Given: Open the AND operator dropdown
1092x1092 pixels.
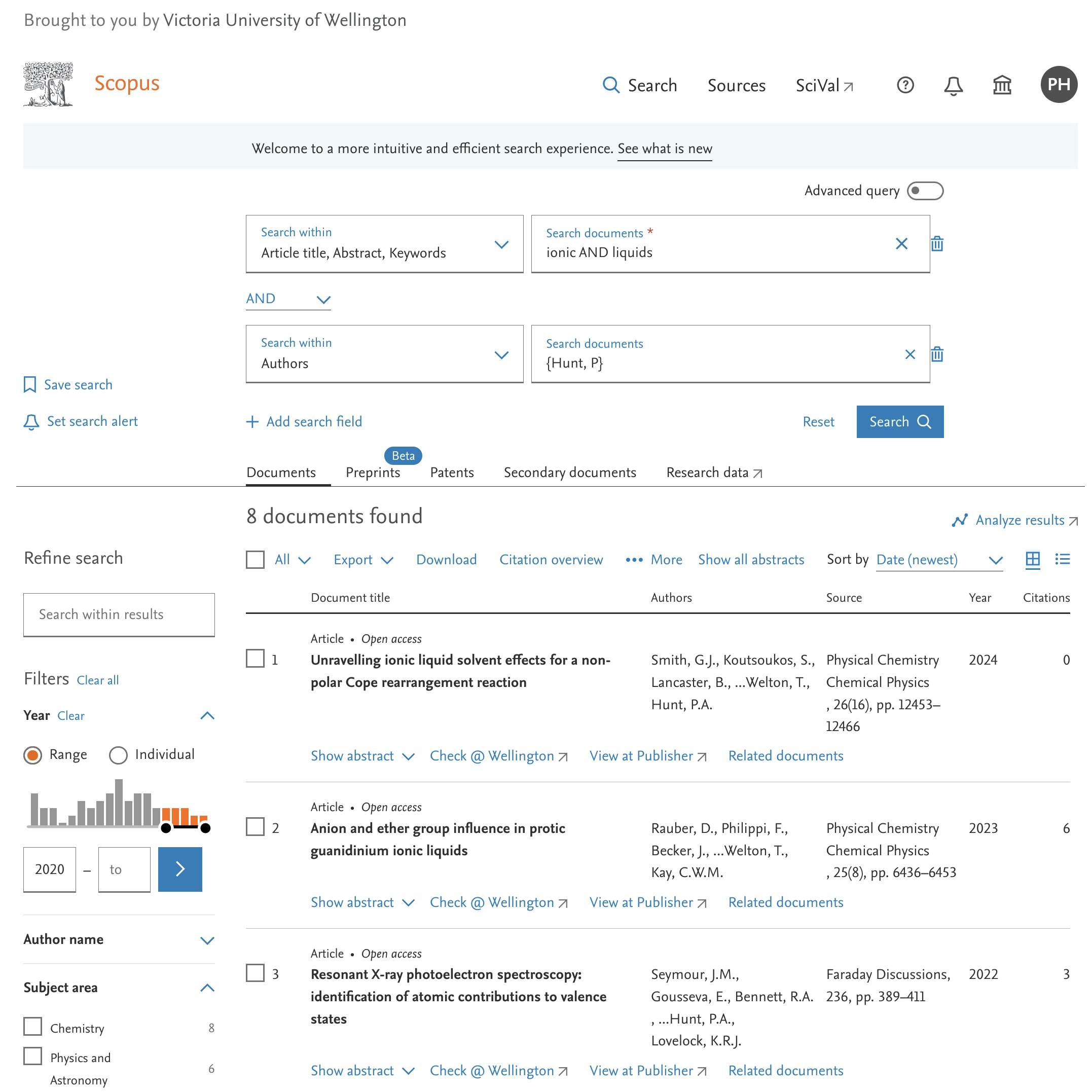Looking at the screenshot, I should point(288,299).
